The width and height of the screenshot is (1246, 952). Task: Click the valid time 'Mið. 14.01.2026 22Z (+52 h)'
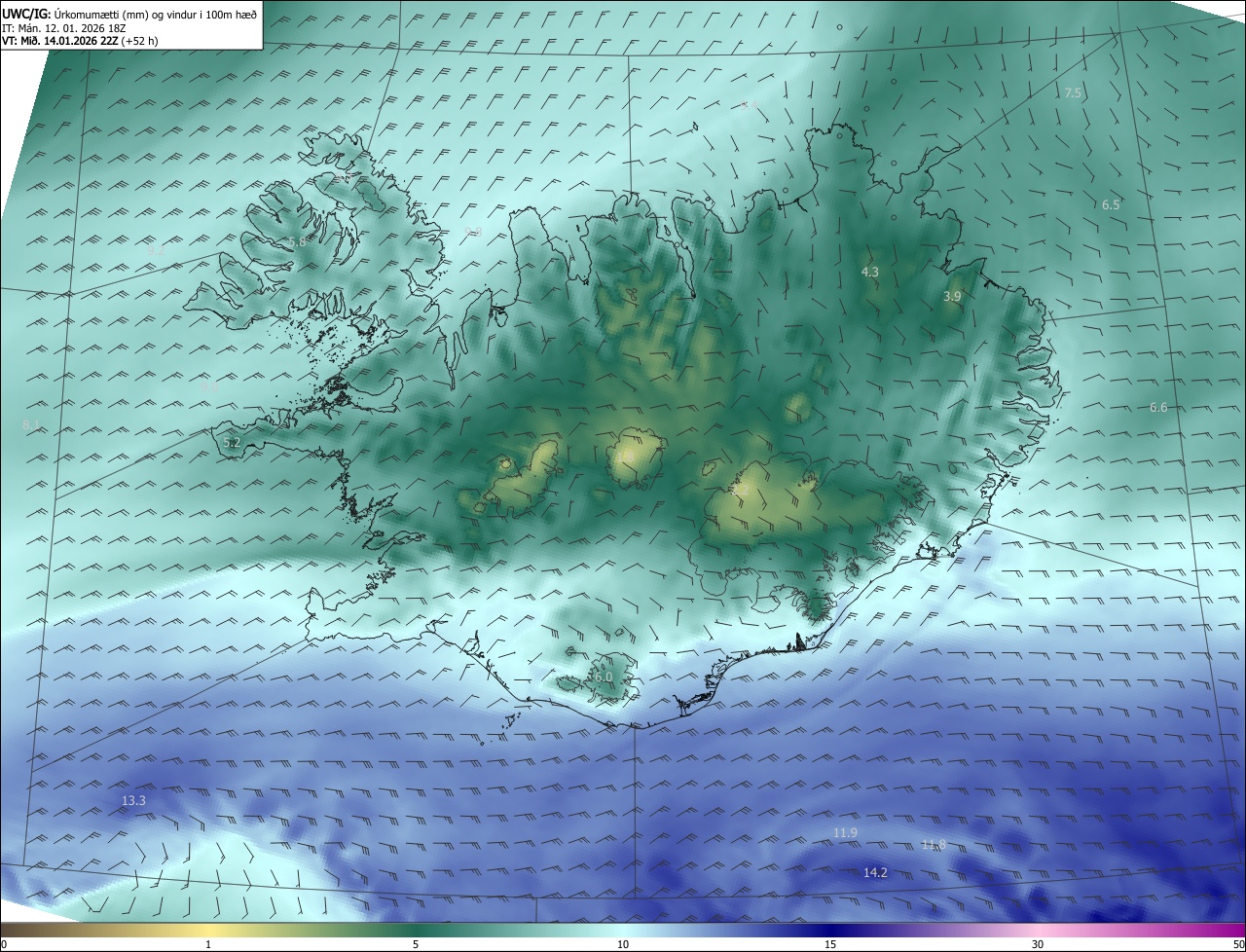point(88,41)
